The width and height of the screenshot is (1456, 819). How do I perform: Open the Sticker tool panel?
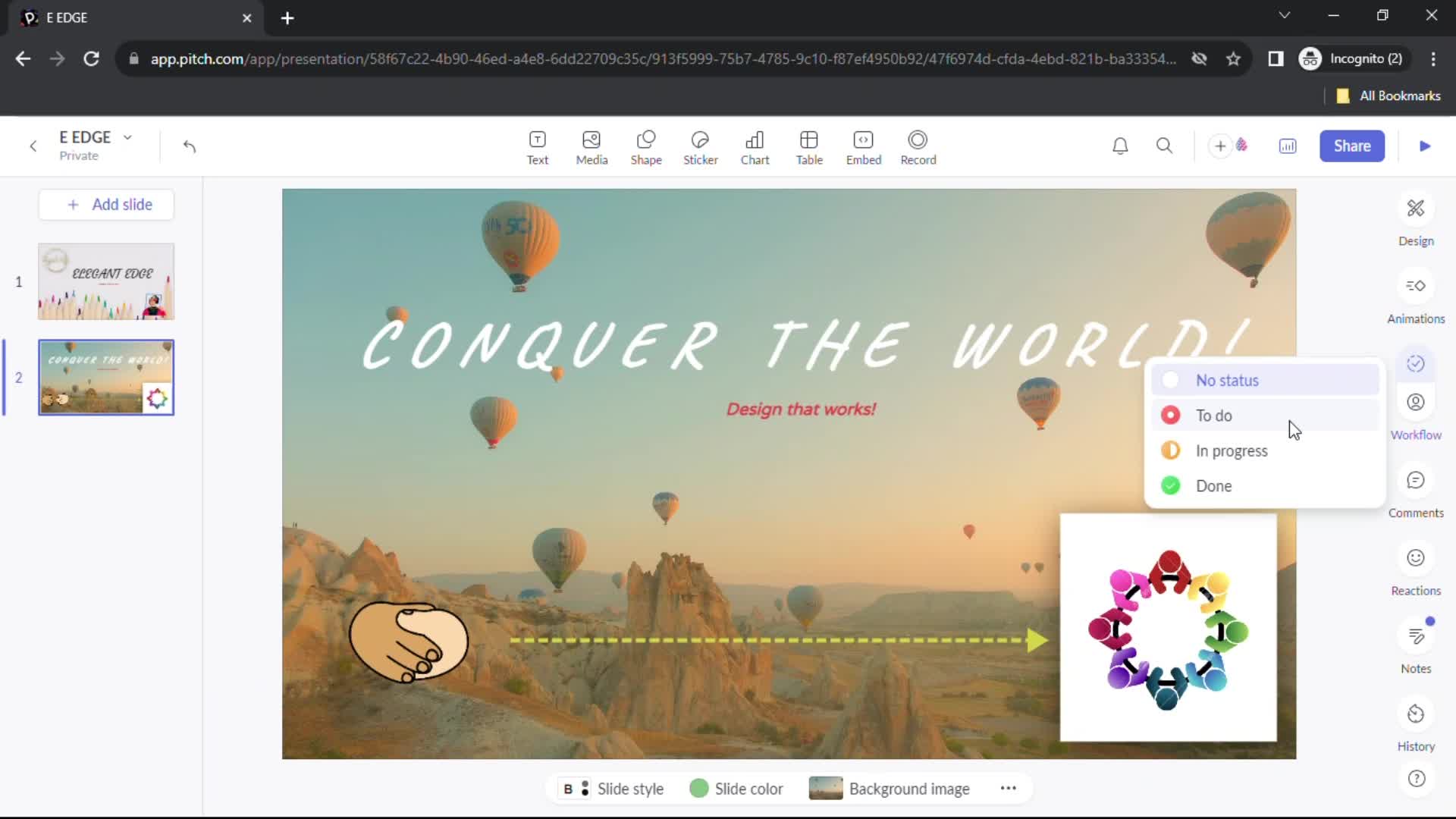(700, 145)
